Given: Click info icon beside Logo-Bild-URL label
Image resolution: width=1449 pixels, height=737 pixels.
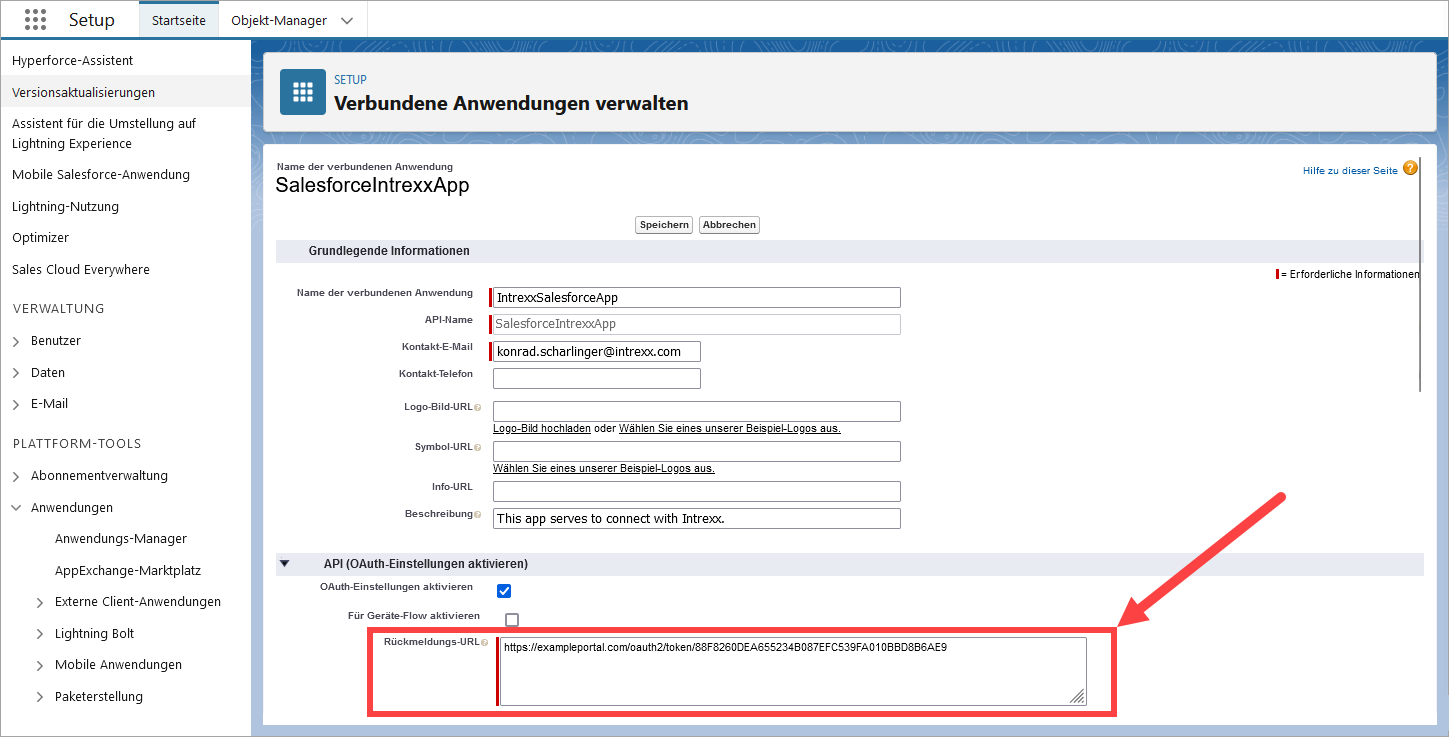Looking at the screenshot, I should point(477,408).
